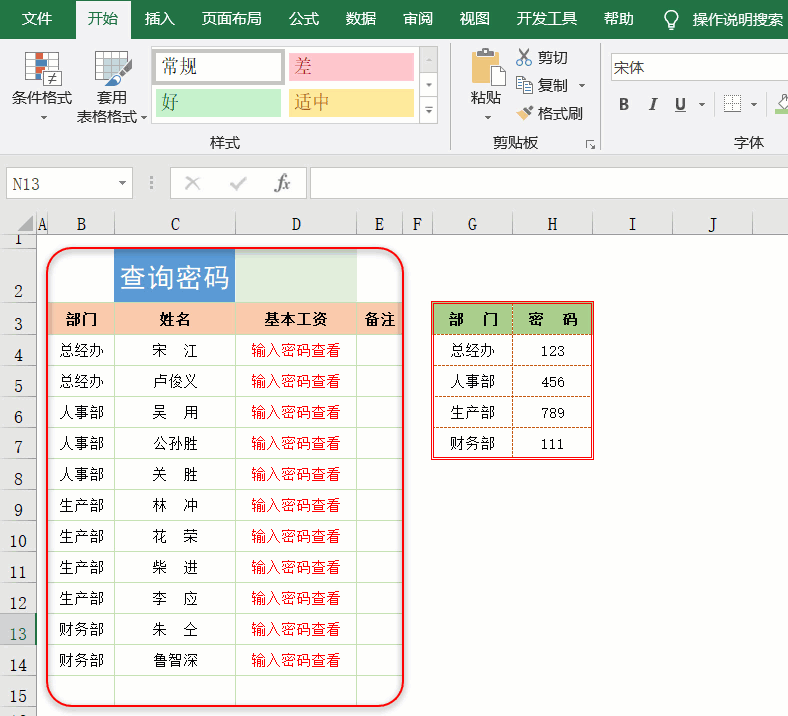Switch to the 审阅 tab
This screenshot has width=788, height=716.
[x=418, y=19]
